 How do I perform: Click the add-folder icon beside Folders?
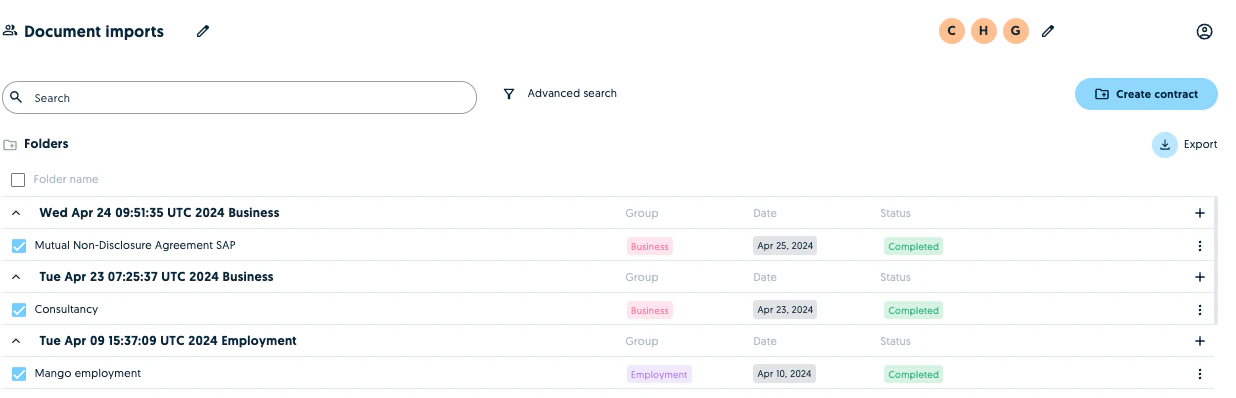pyautogui.click(x=10, y=144)
